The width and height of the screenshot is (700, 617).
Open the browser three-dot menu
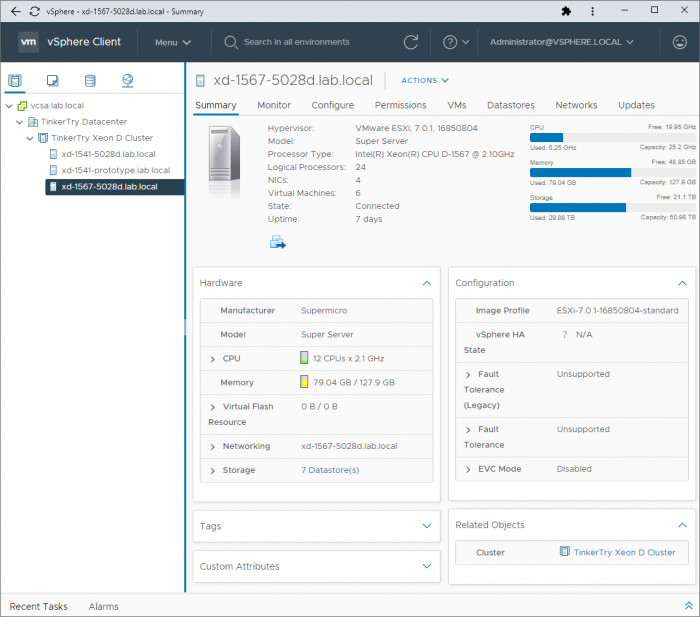(x=592, y=11)
